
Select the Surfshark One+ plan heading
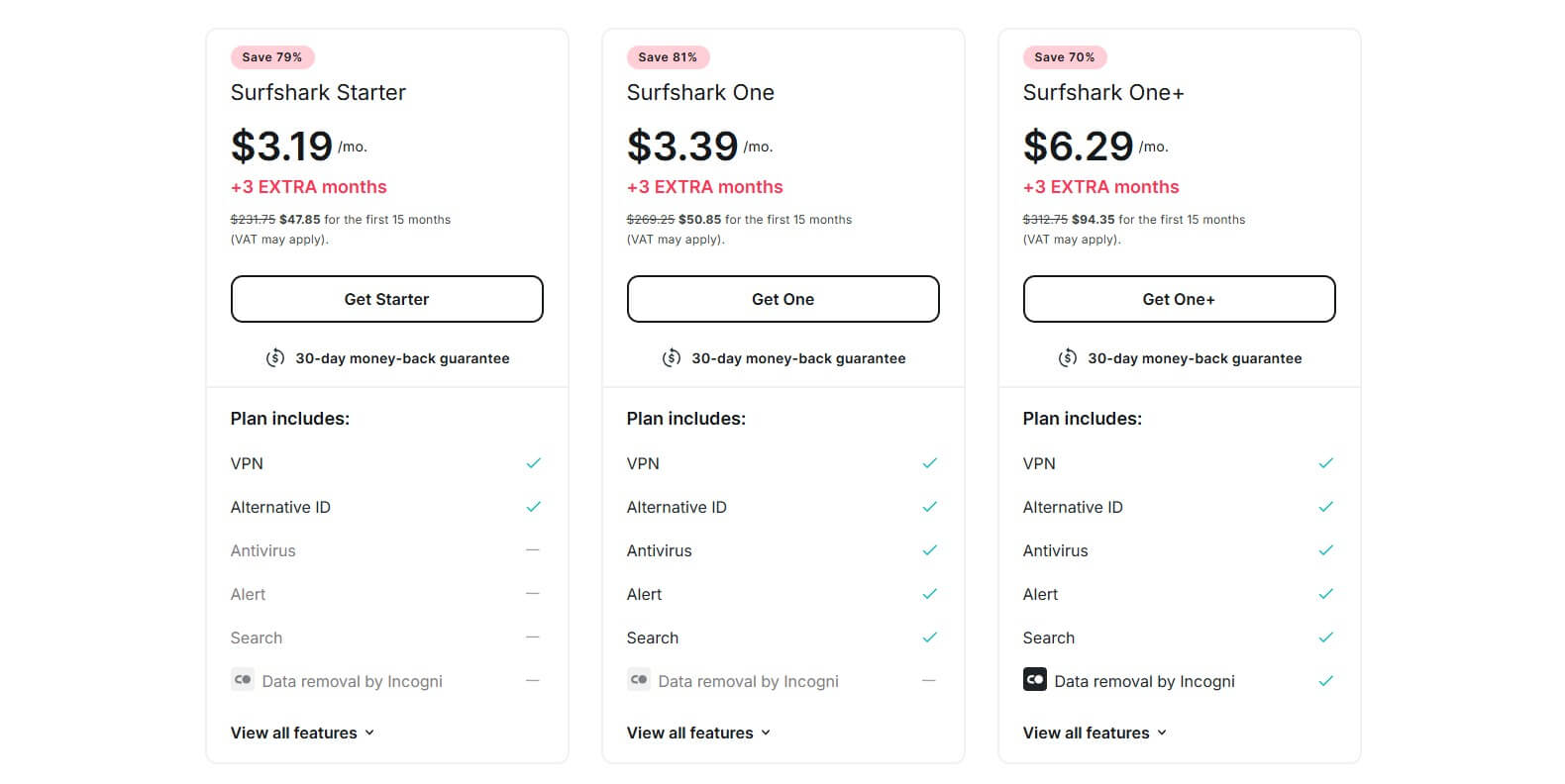tap(1102, 92)
